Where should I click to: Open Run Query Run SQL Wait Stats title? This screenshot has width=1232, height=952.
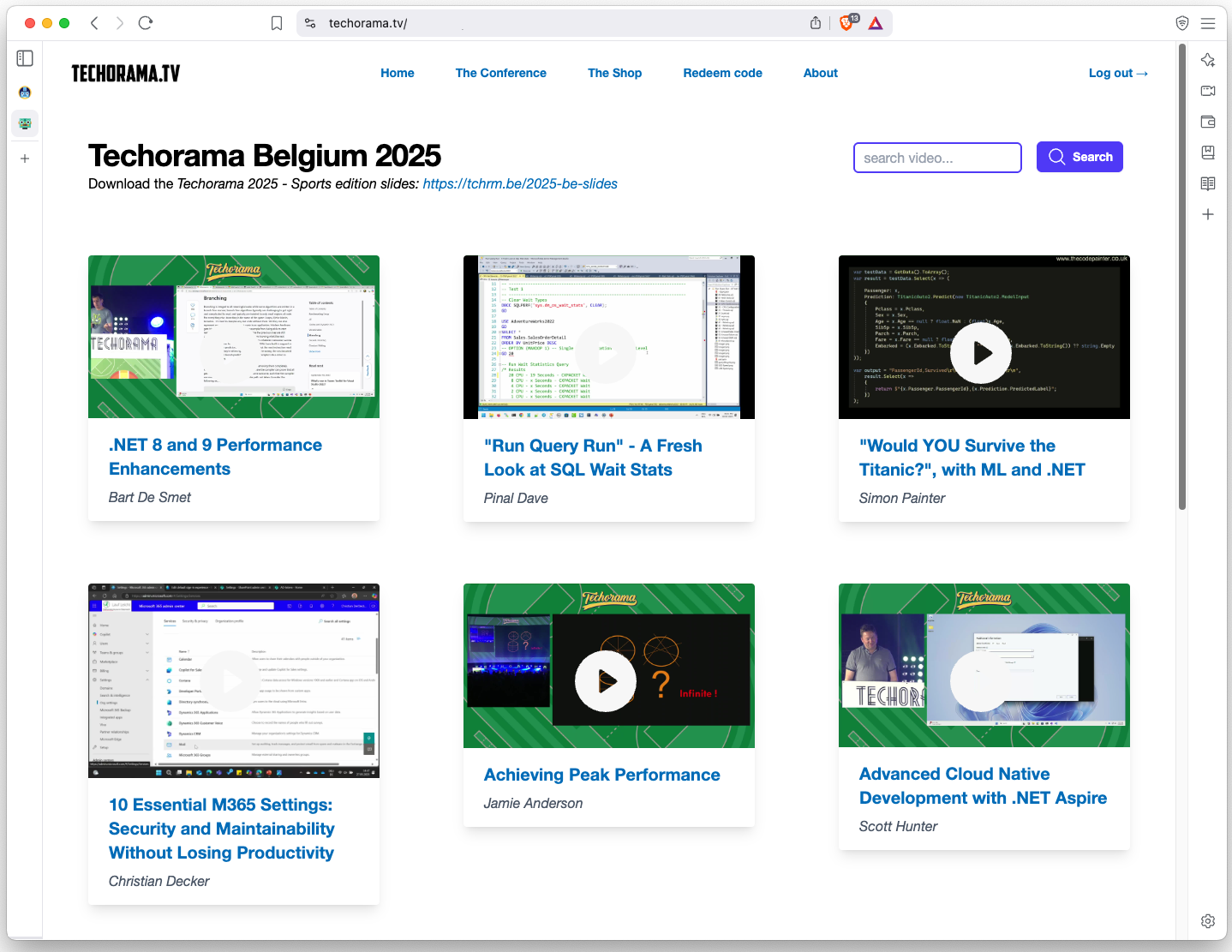(x=593, y=458)
